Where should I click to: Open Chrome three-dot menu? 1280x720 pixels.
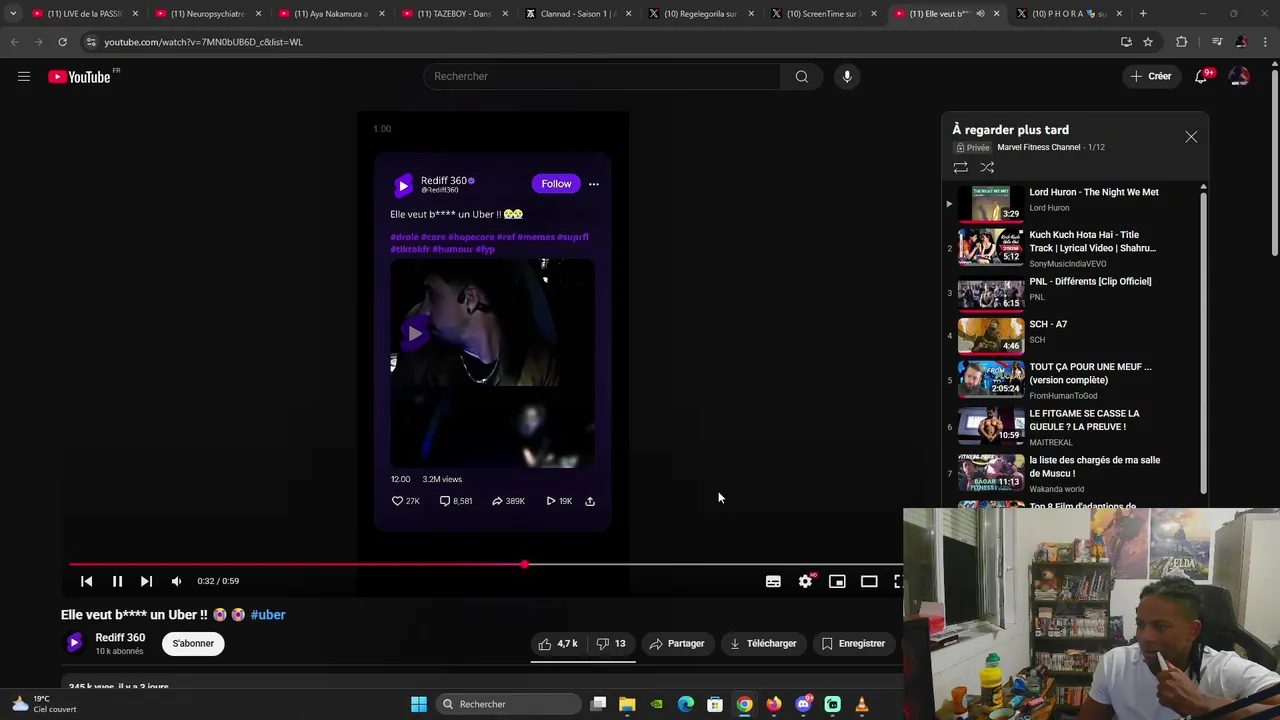[x=1266, y=42]
